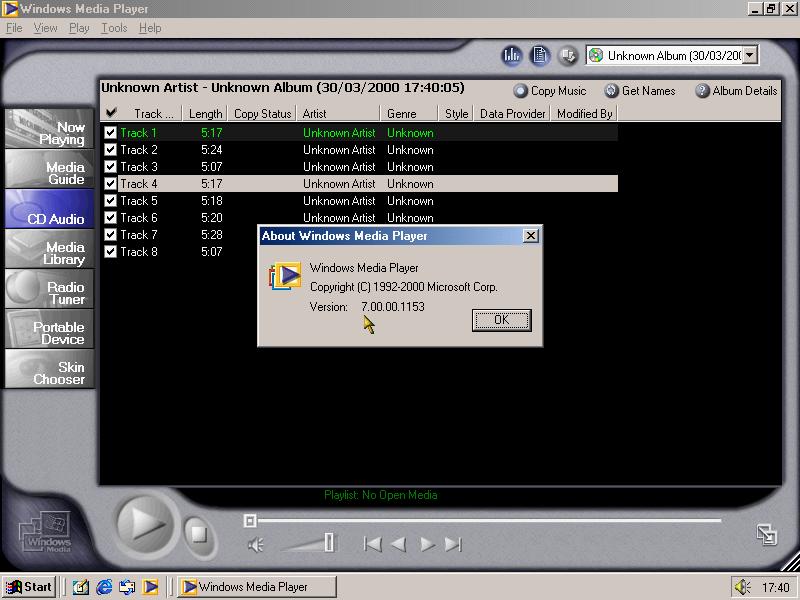The height and width of the screenshot is (600, 800).
Task: Adjust the volume slider handle
Action: click(329, 543)
